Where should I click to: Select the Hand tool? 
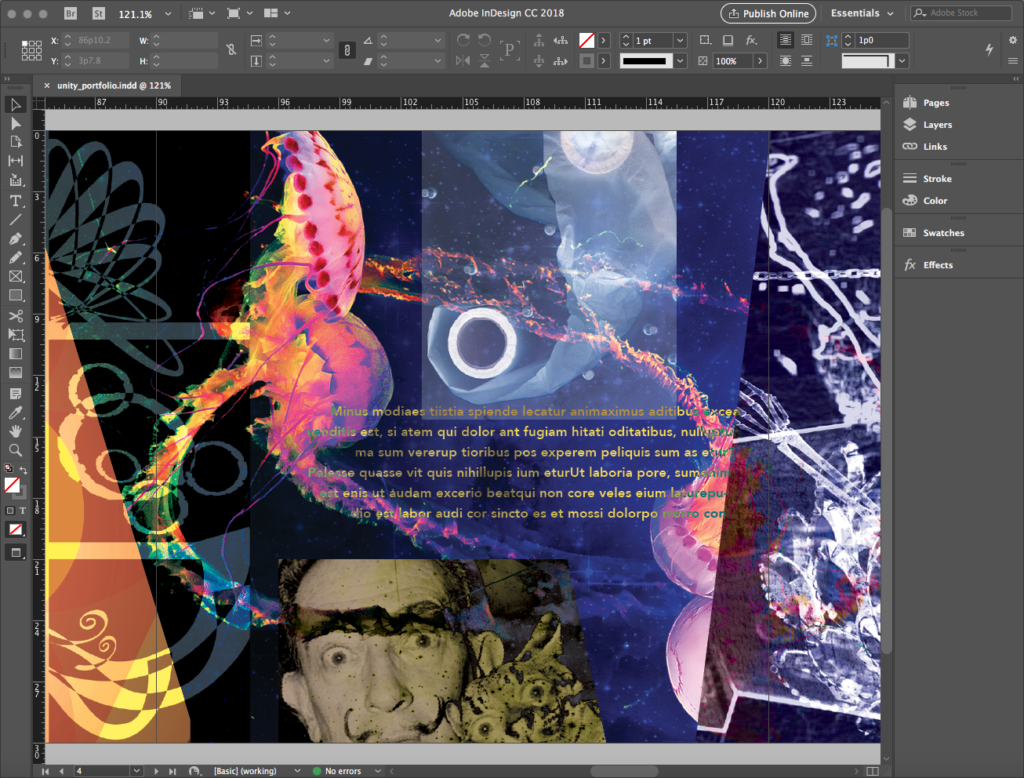[x=16, y=431]
